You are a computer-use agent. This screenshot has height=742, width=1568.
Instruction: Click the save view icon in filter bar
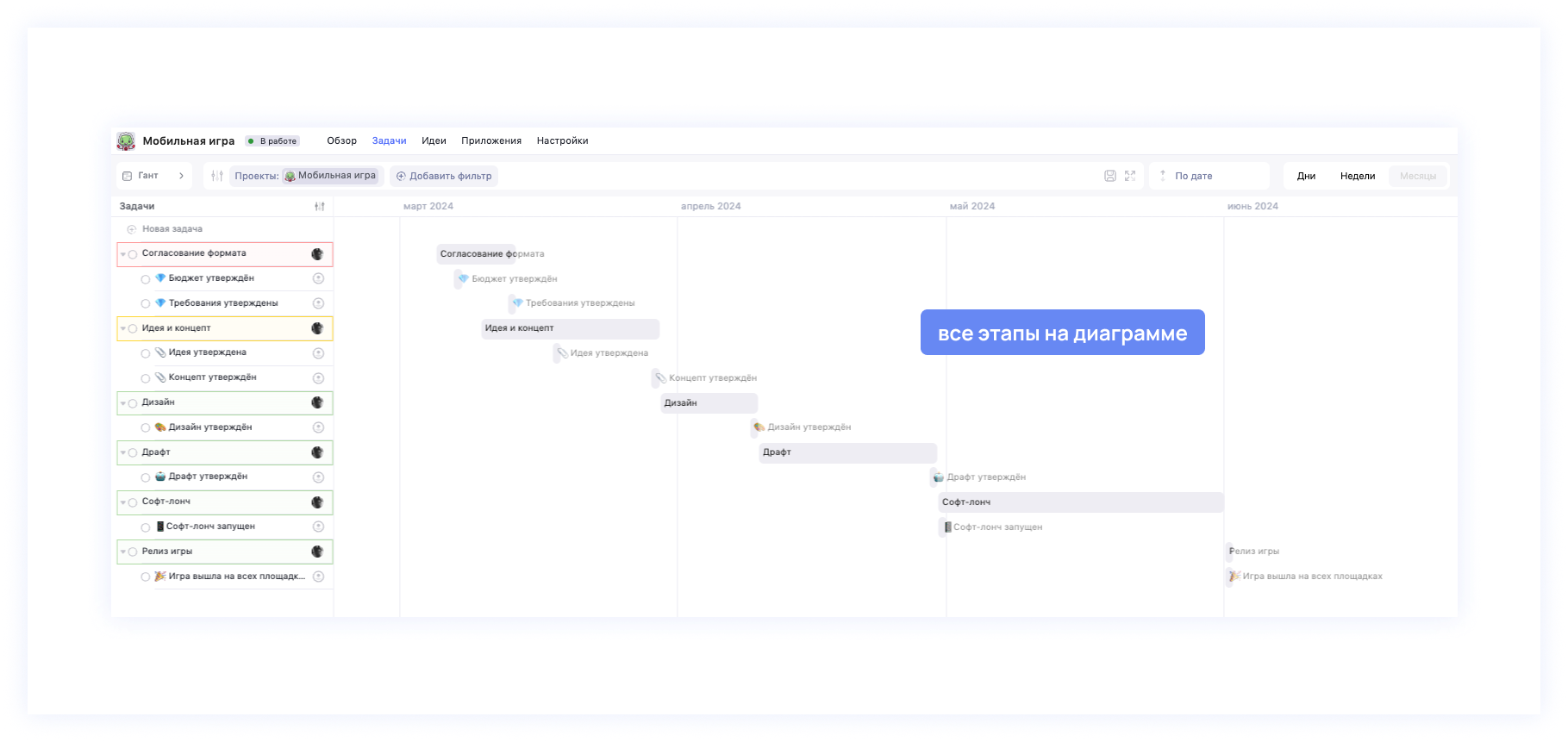point(1109,176)
